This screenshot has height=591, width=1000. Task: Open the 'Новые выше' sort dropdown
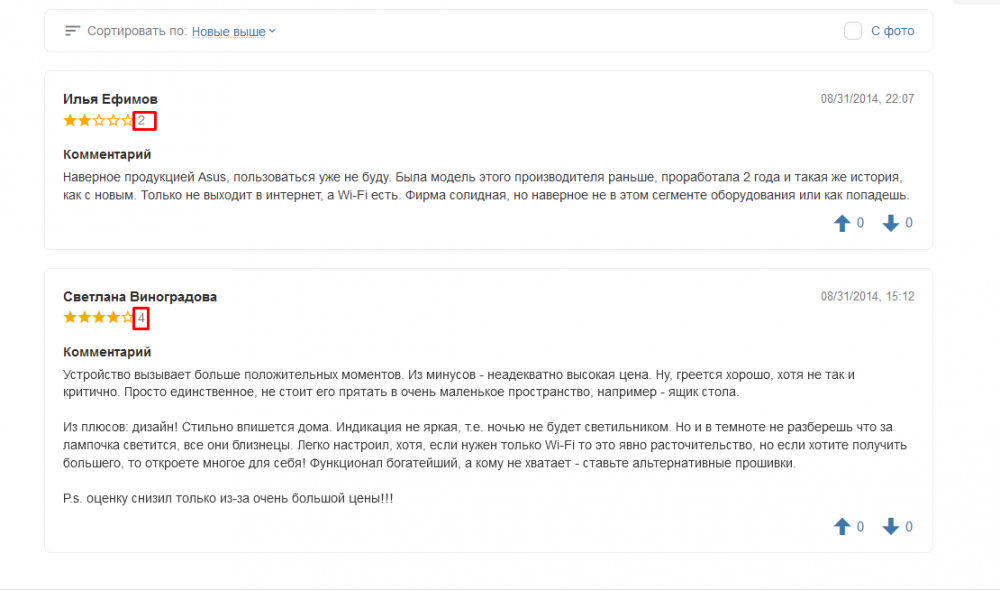(229, 31)
